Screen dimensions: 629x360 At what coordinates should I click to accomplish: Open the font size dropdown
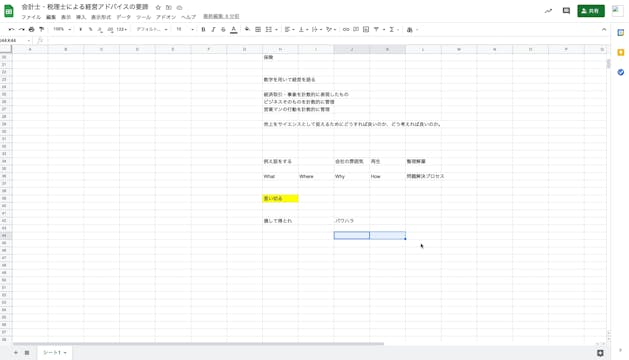[x=185, y=29]
